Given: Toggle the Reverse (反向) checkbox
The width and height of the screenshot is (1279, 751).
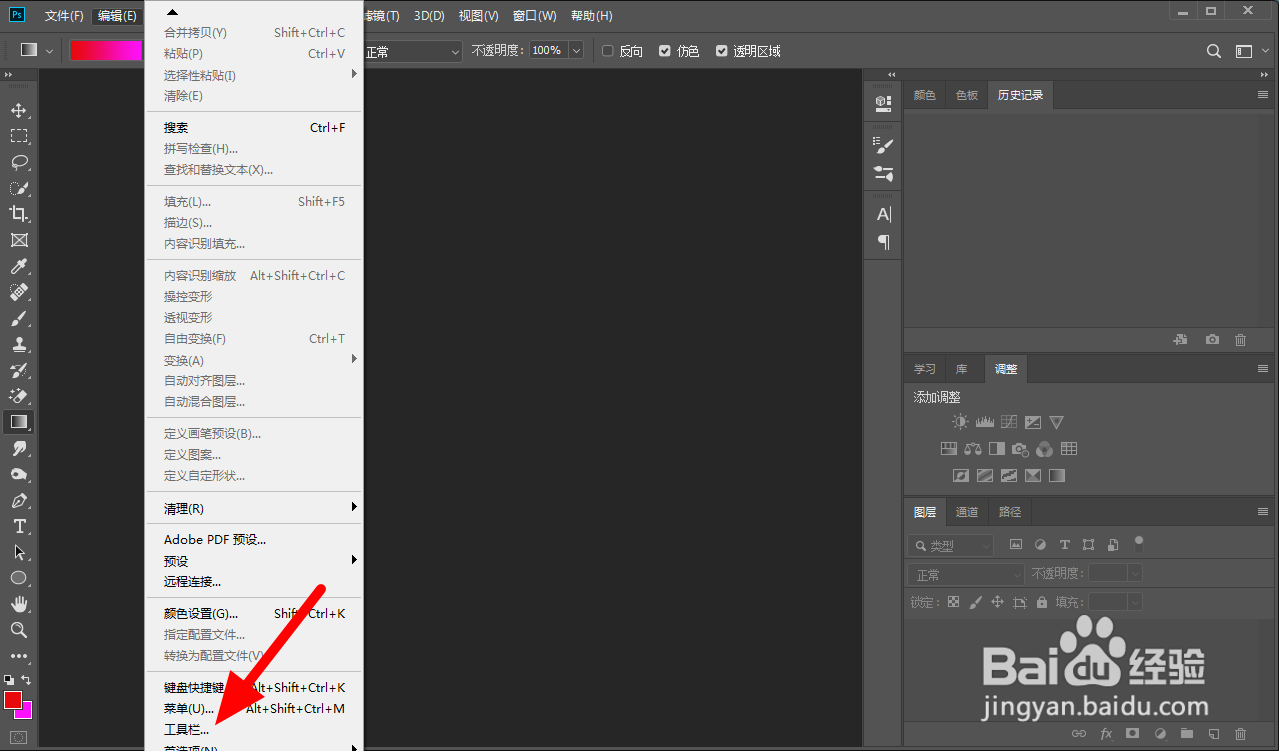Looking at the screenshot, I should [x=607, y=51].
